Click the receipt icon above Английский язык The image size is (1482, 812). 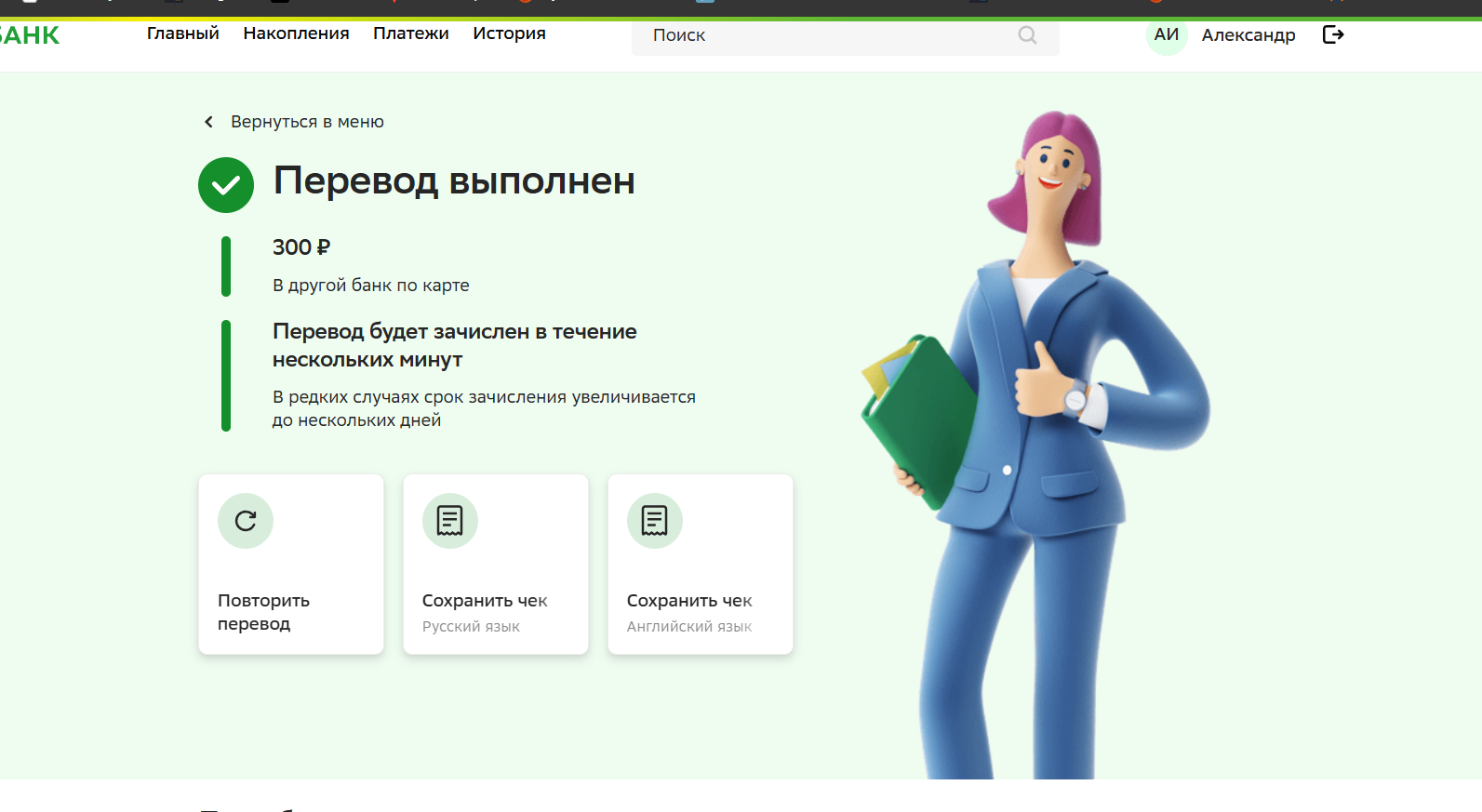[655, 521]
